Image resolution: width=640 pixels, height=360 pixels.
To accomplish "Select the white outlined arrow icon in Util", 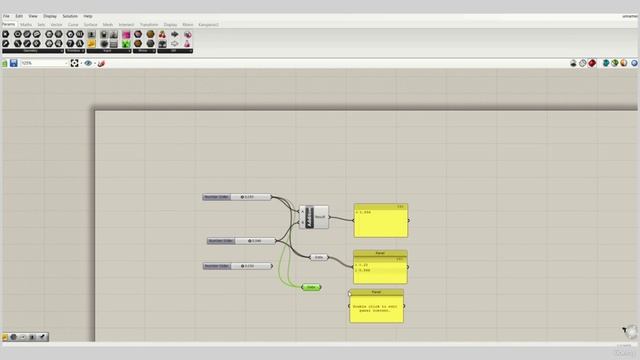I will pos(175,44).
